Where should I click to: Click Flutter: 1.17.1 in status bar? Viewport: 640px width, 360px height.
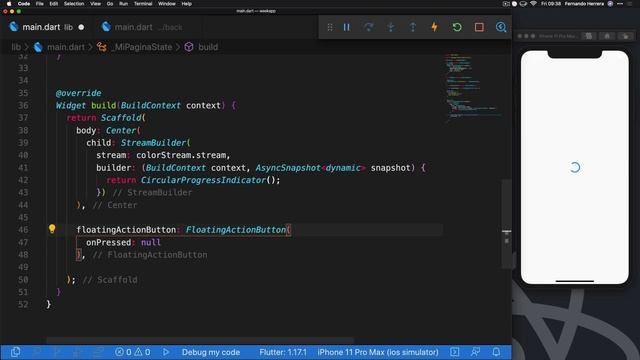283,352
